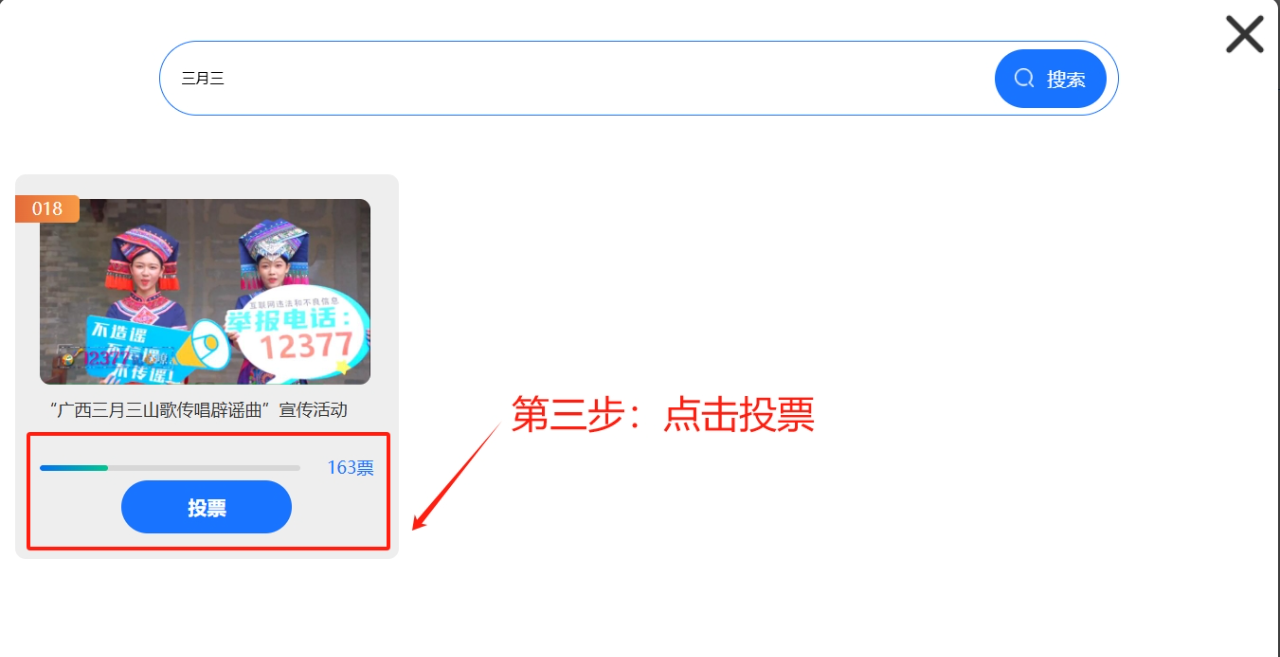Click the gray card background beside the 投票 button
This screenshot has width=1280, height=657.
pos(340,508)
